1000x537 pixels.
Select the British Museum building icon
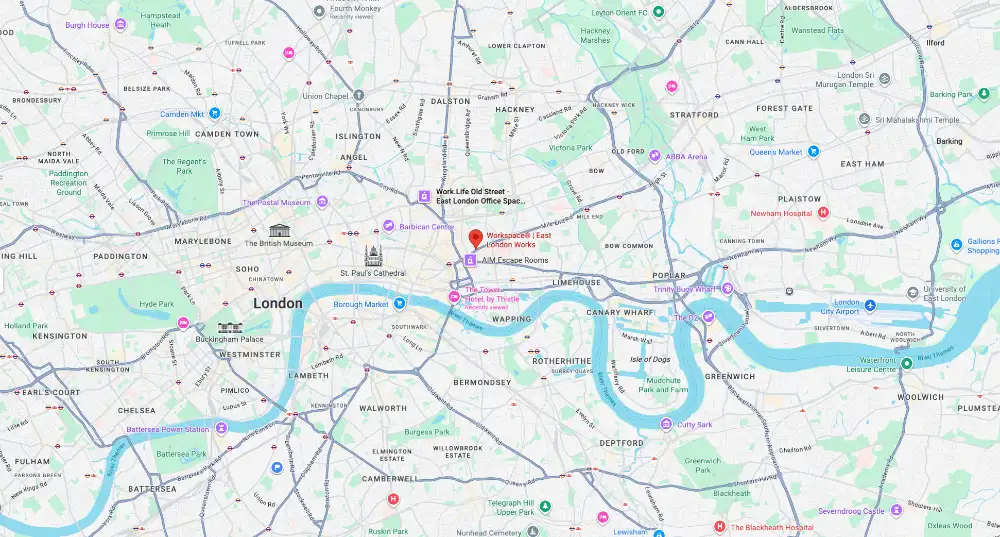click(279, 230)
